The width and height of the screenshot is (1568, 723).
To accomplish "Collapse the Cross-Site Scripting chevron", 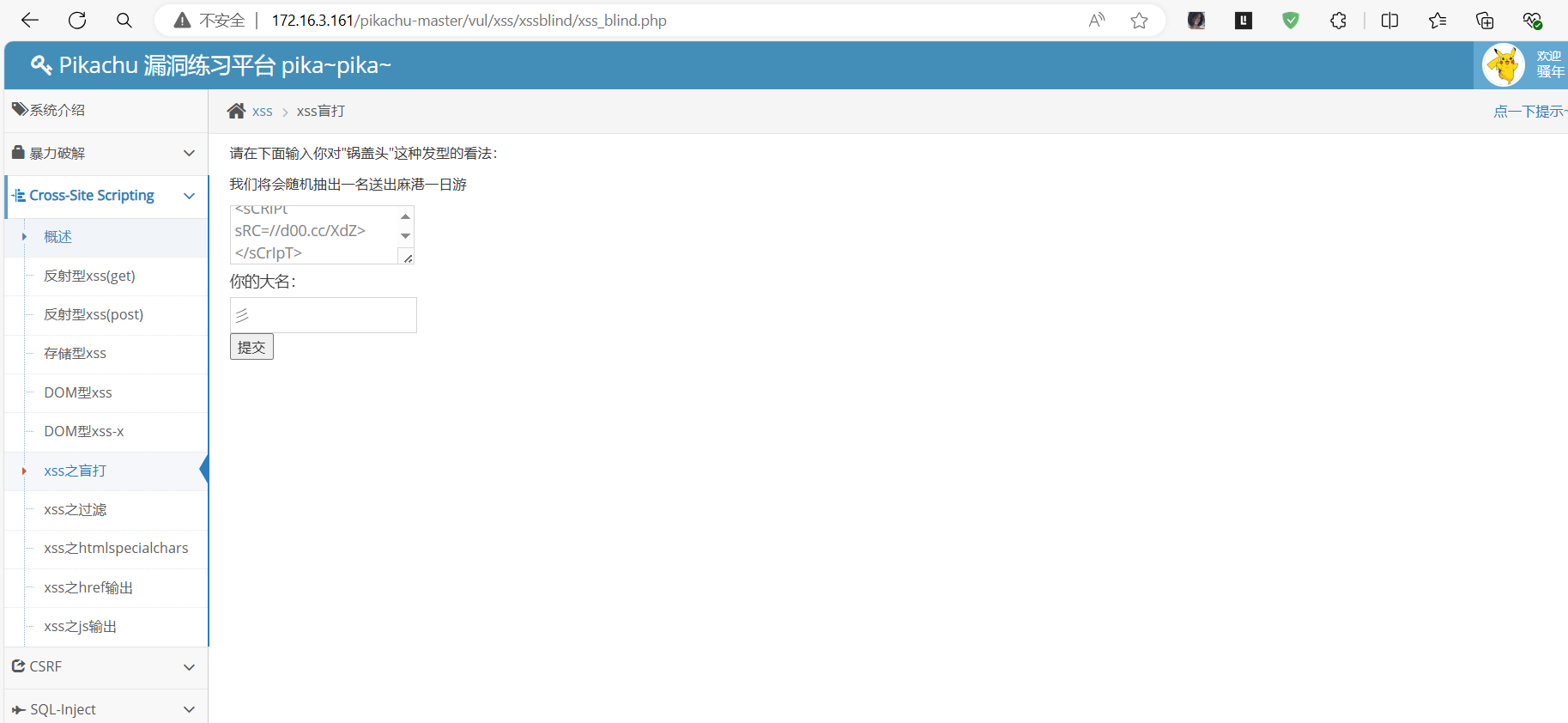I will point(189,196).
